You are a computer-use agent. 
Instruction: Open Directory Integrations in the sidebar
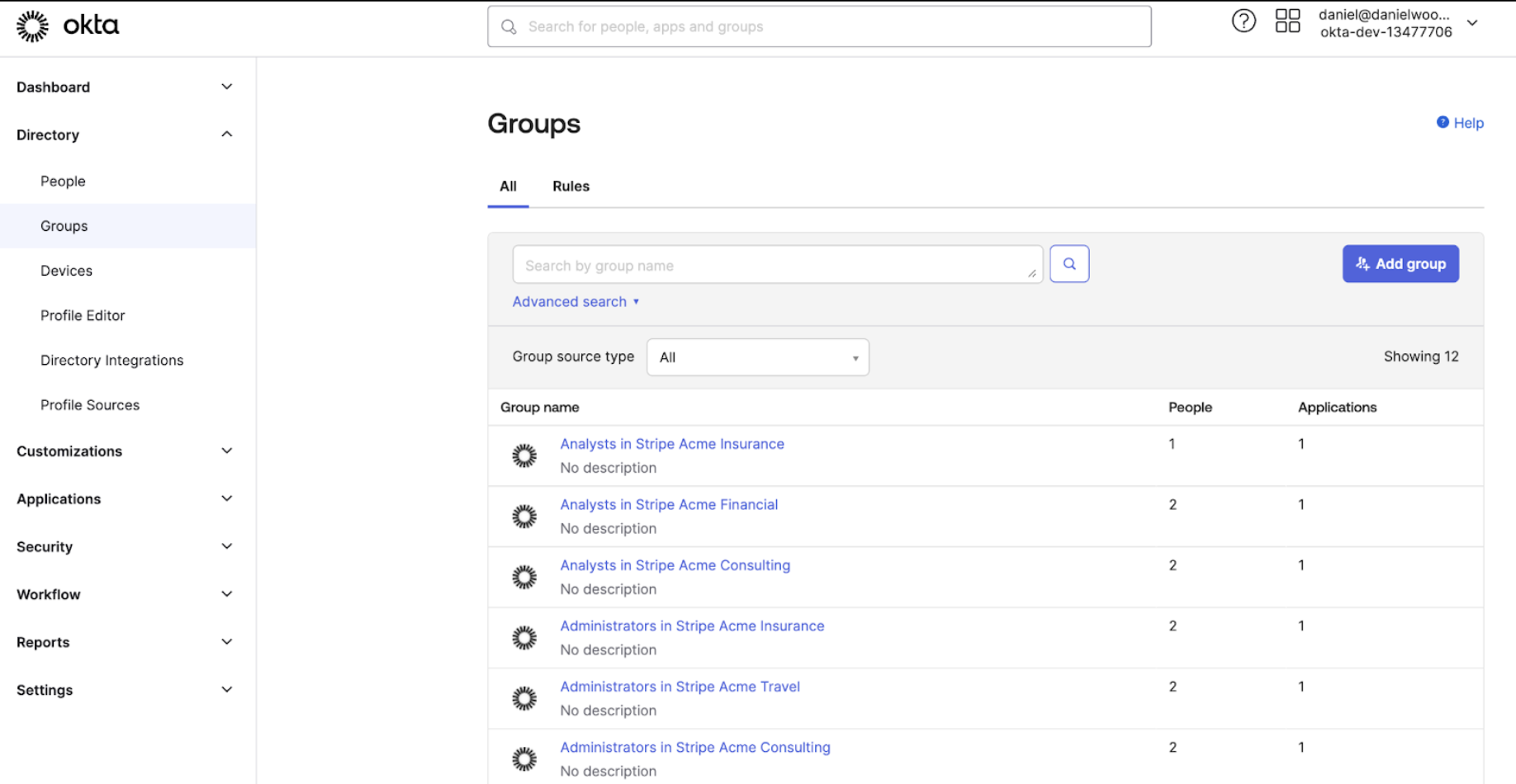pos(111,361)
